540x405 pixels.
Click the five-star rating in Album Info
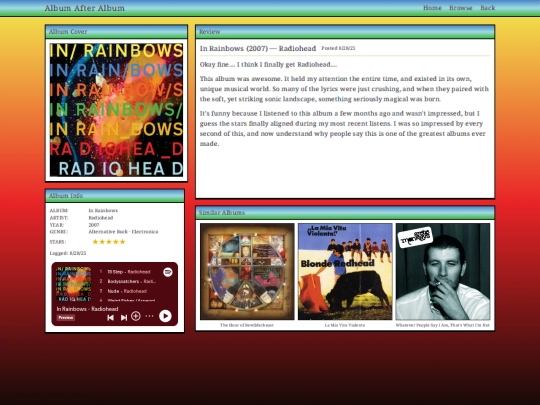(109, 242)
